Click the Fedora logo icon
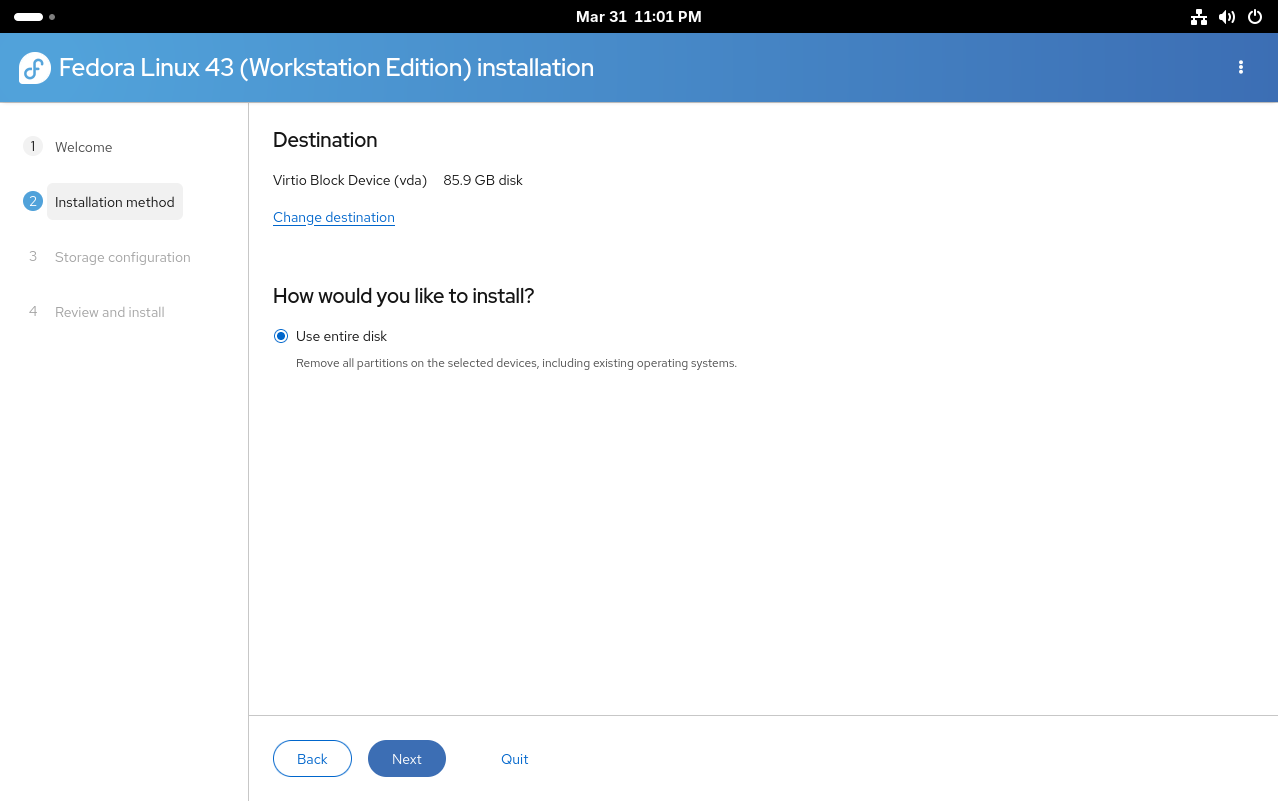Screen dimensions: 1278x801 coord(35,68)
